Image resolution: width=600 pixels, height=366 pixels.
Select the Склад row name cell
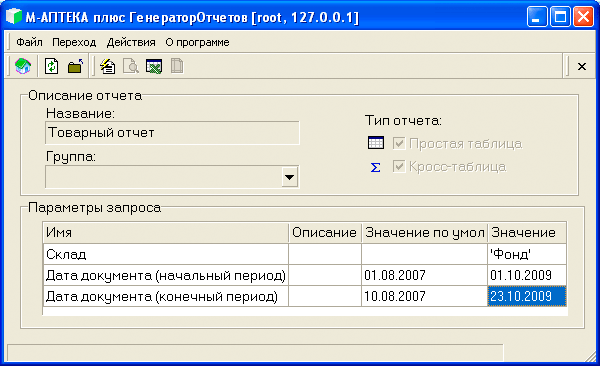[x=166, y=254]
